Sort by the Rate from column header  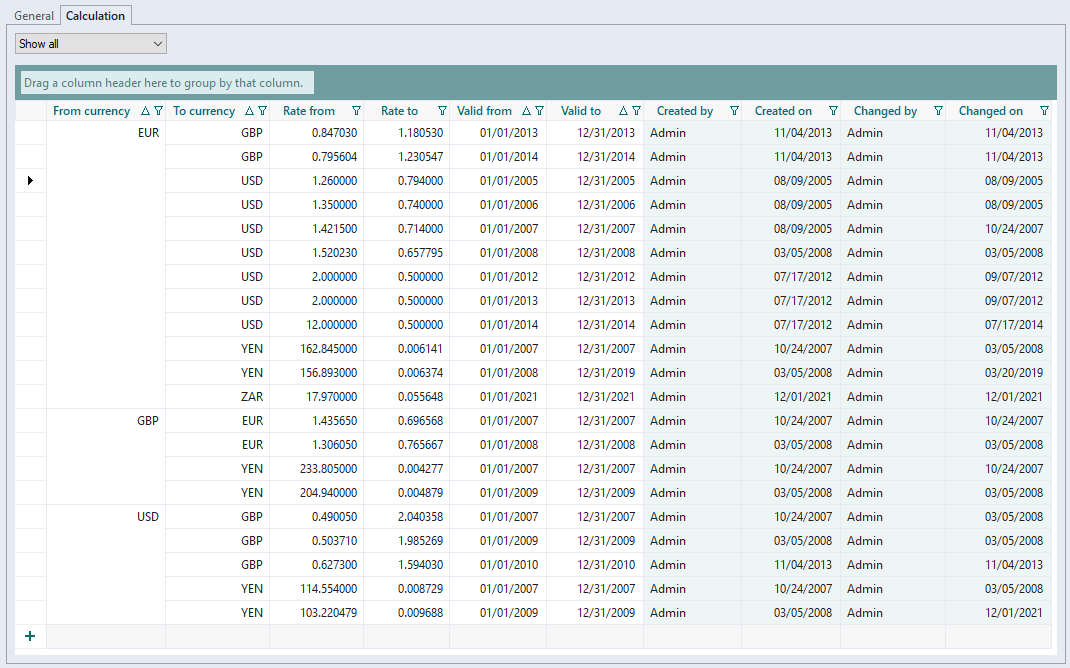coord(309,111)
